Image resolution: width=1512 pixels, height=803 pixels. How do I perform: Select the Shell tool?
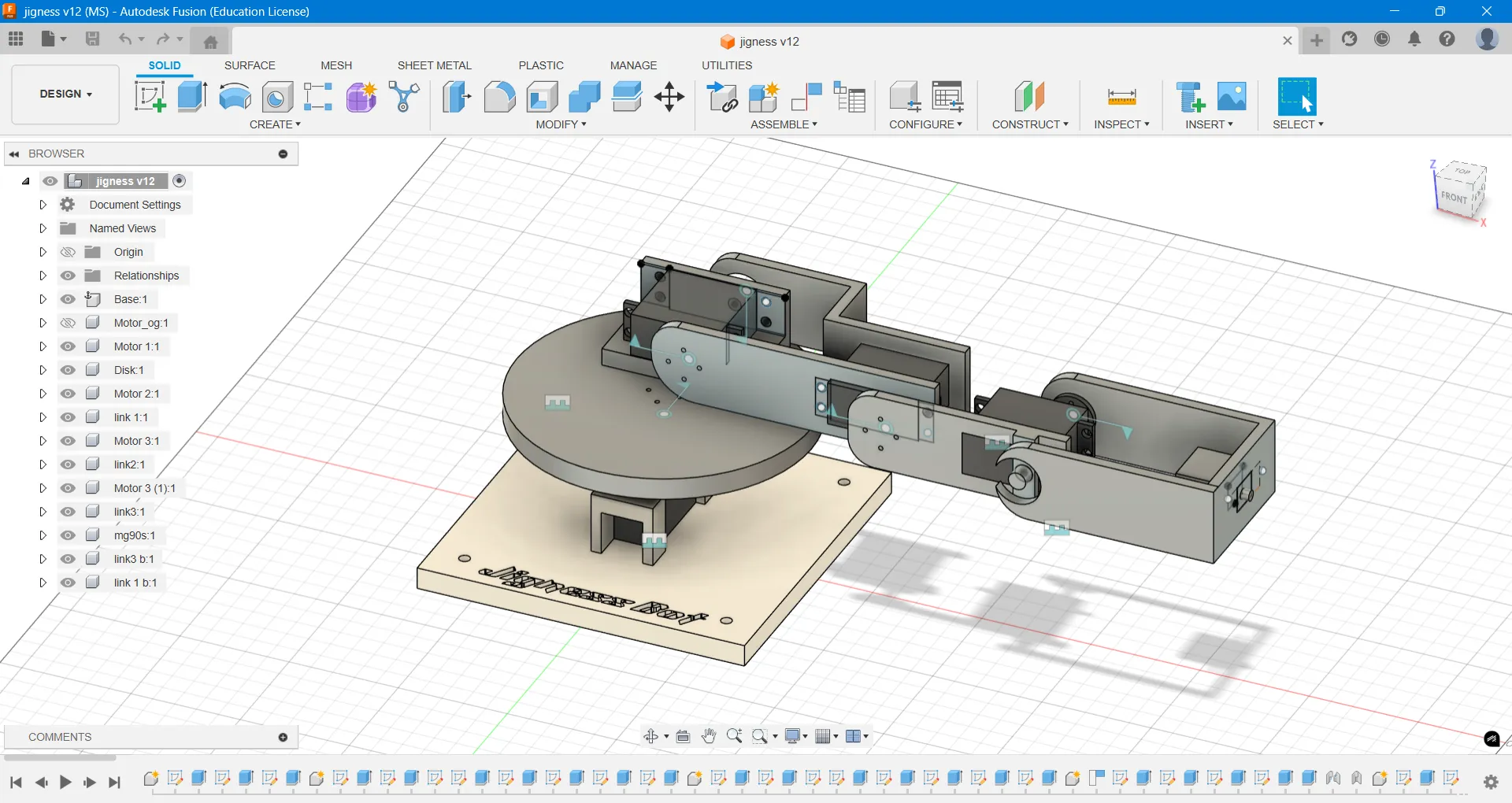(543, 97)
